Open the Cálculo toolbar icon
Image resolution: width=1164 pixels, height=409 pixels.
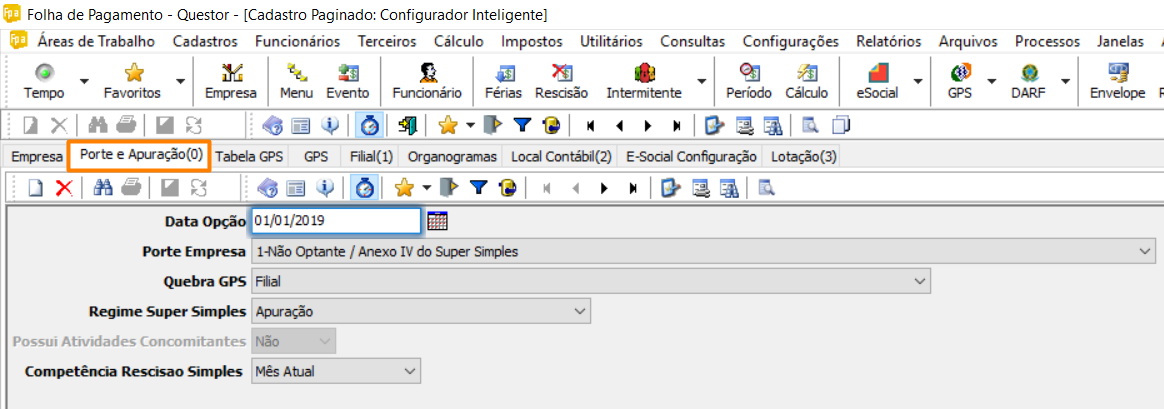pos(806,81)
